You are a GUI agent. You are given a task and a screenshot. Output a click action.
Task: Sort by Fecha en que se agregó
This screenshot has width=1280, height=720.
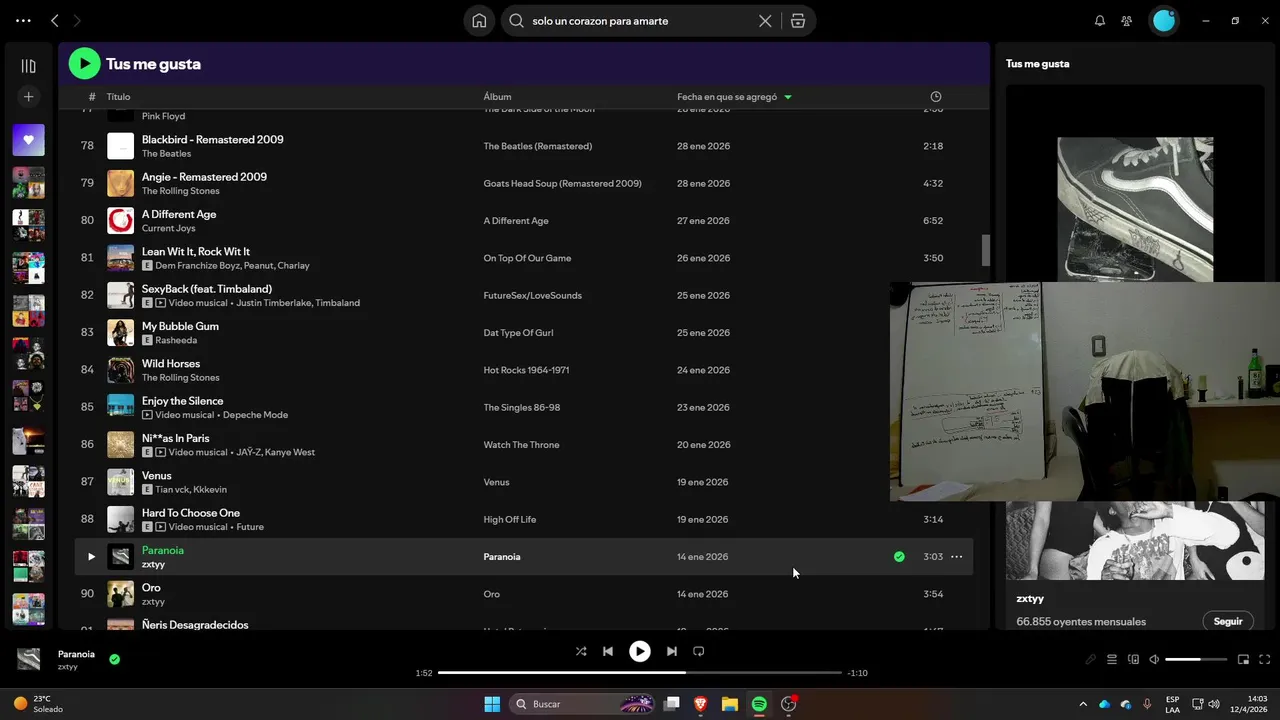[x=734, y=97]
